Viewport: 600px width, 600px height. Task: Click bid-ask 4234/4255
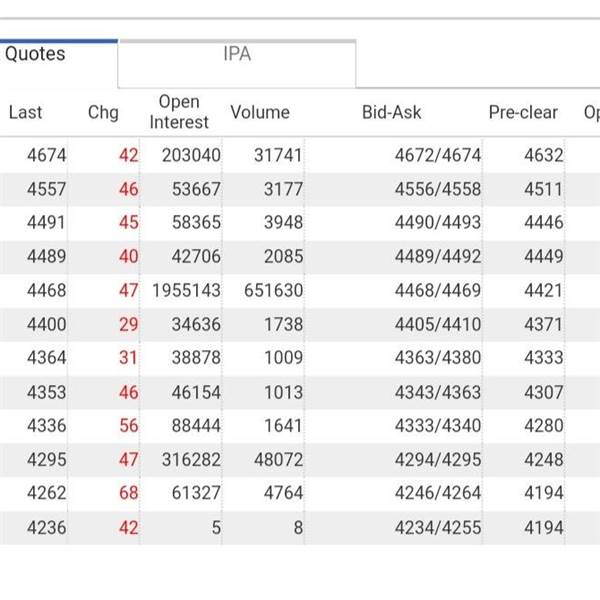tap(438, 528)
